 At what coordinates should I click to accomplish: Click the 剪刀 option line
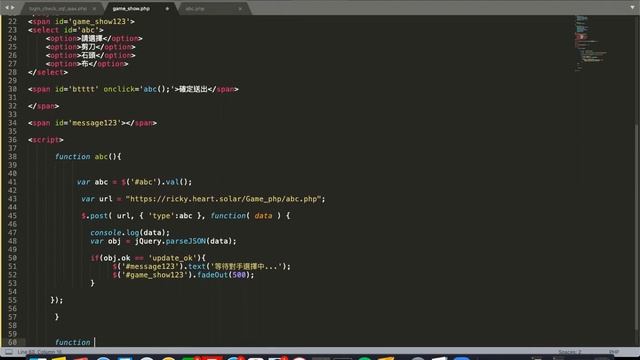91,47
